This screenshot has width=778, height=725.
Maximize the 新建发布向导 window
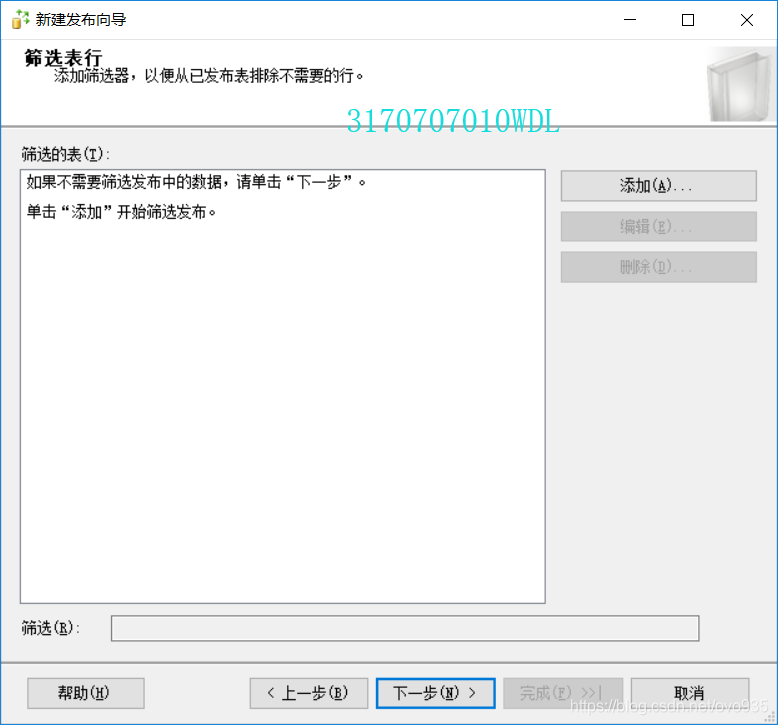pyautogui.click(x=688, y=20)
